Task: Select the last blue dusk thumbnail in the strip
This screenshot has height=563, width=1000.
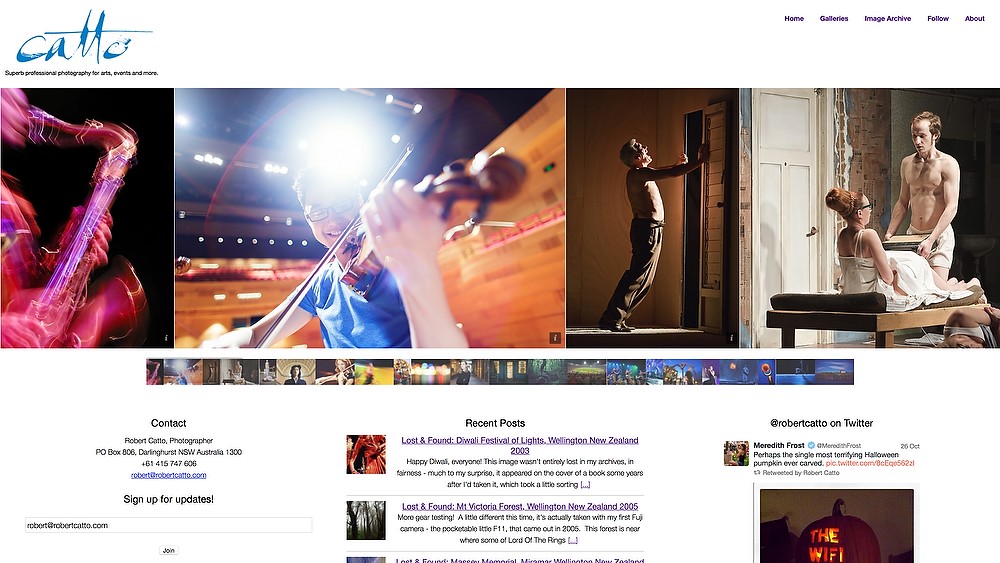Action: [x=834, y=372]
